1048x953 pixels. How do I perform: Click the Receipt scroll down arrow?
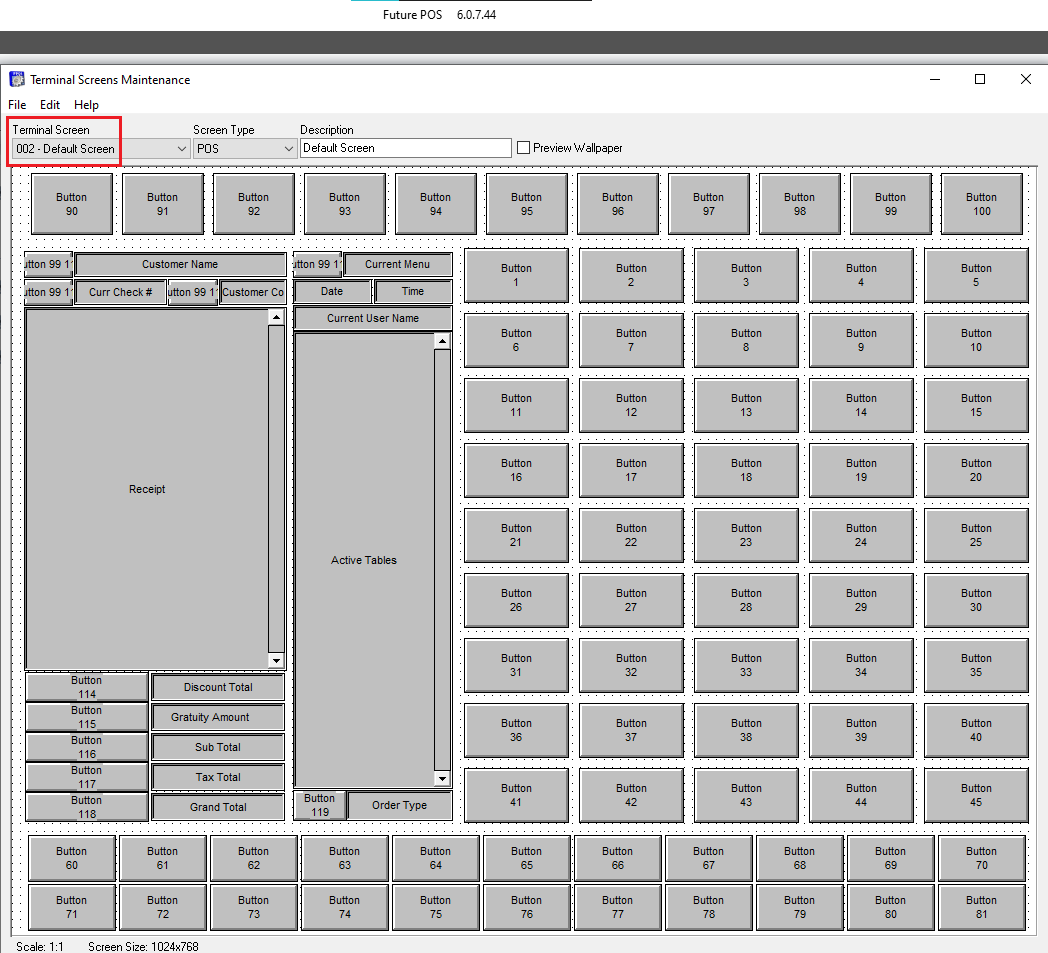pos(276,661)
